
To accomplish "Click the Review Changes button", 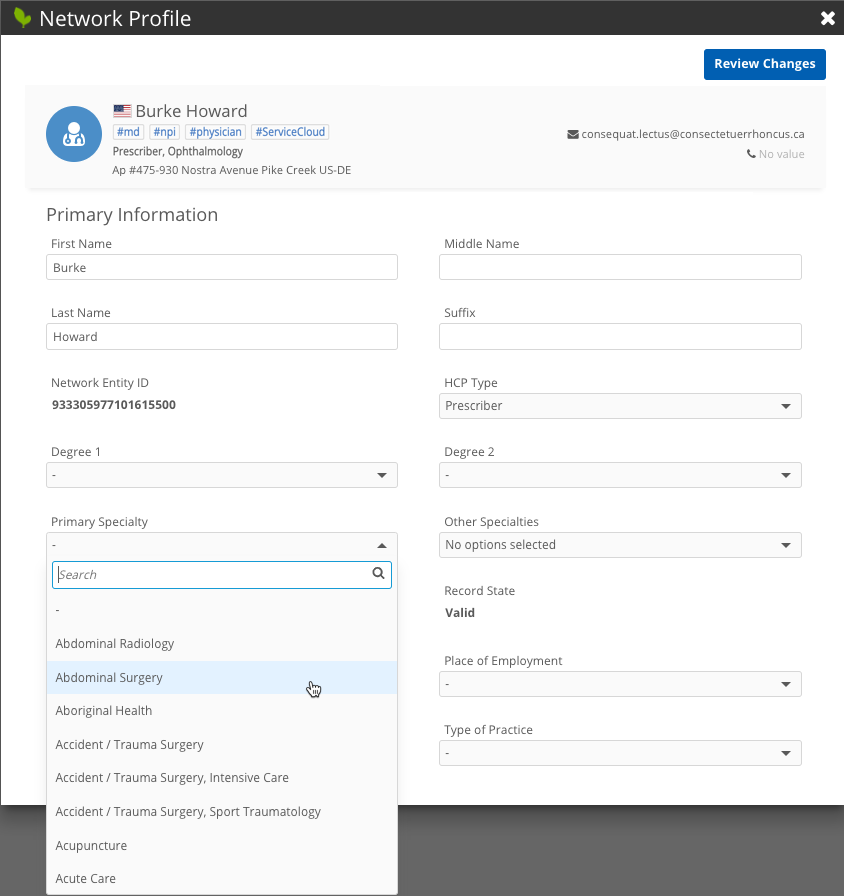I will point(764,64).
